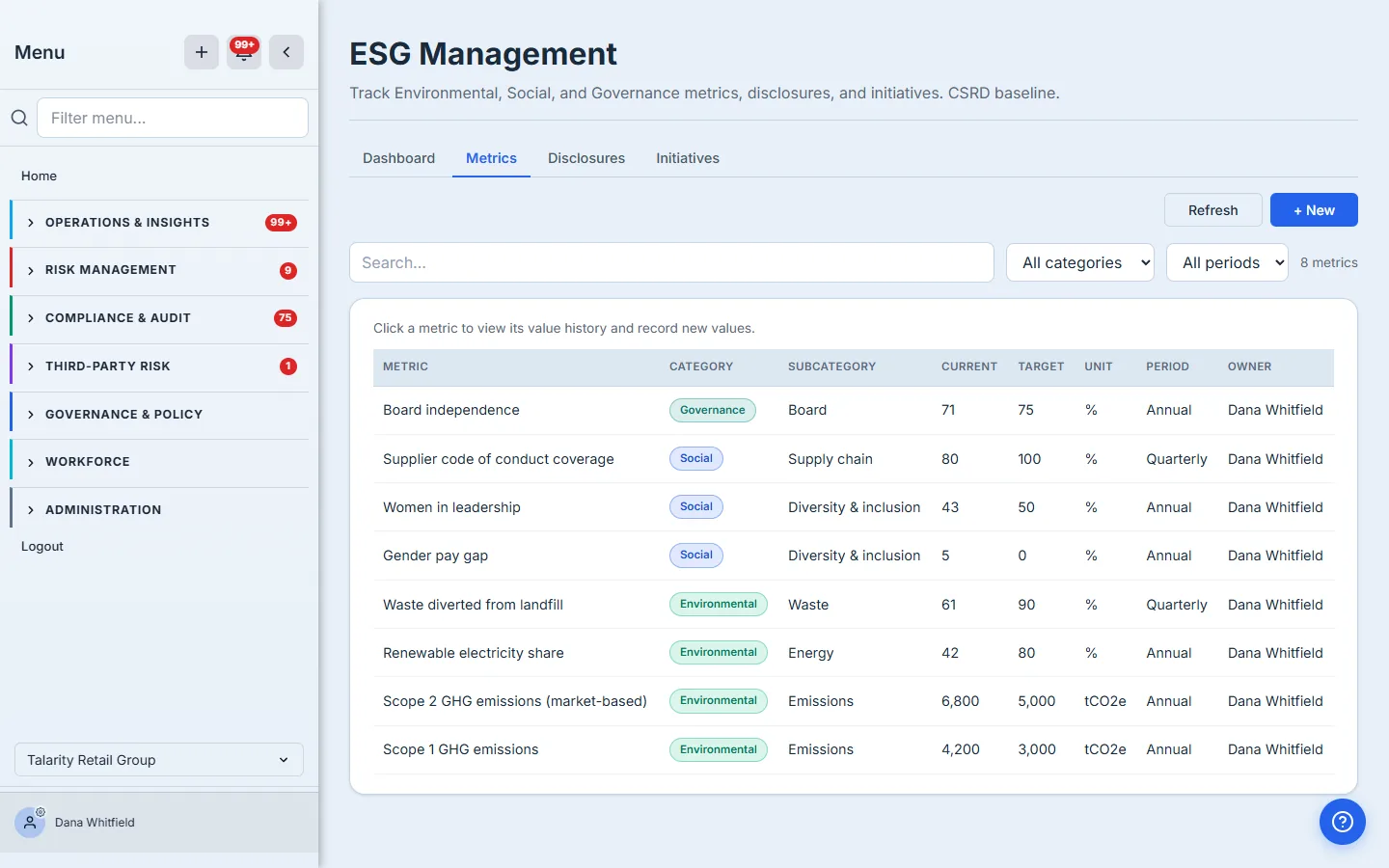
Task: Click the plus icon beside Menu
Action: pos(202,52)
